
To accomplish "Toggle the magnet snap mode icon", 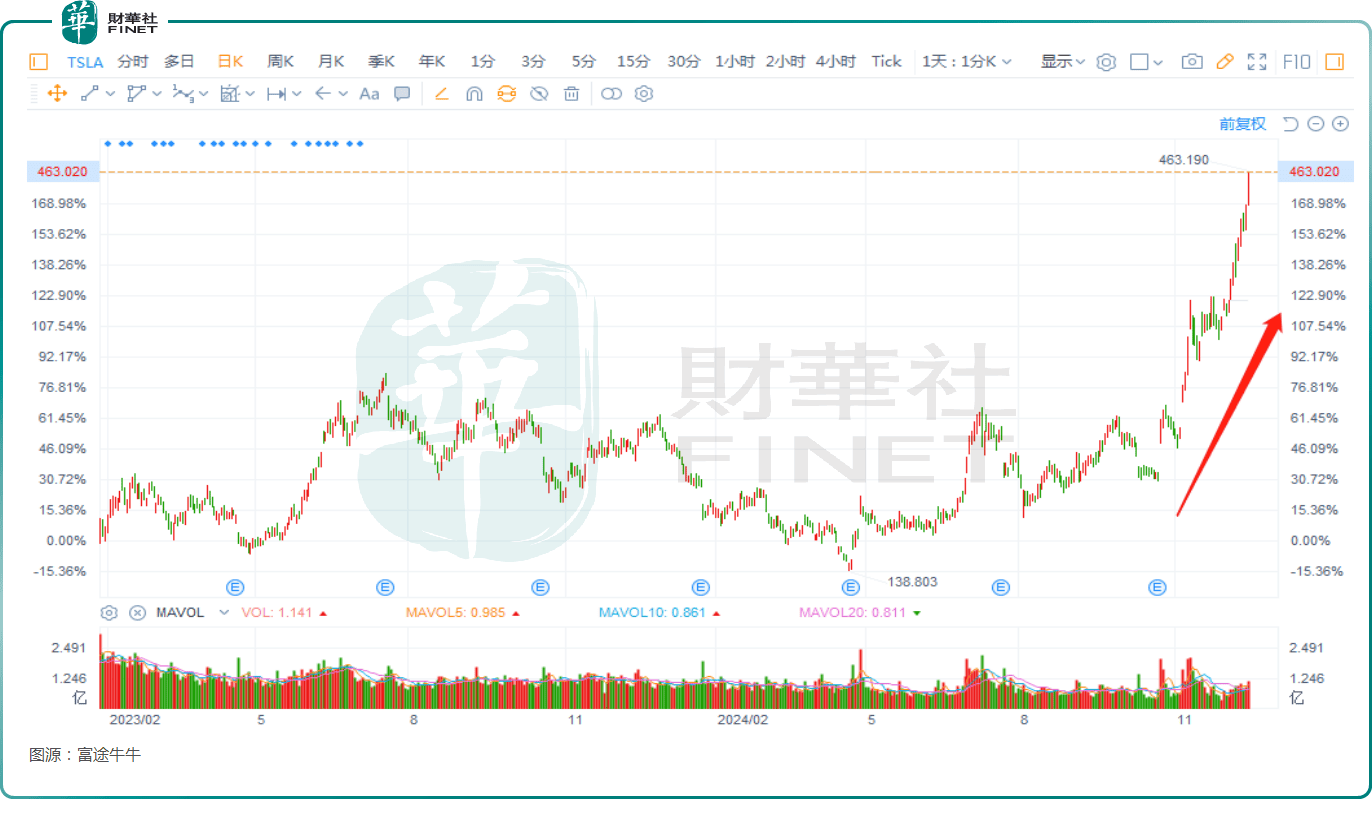I will 474,94.
